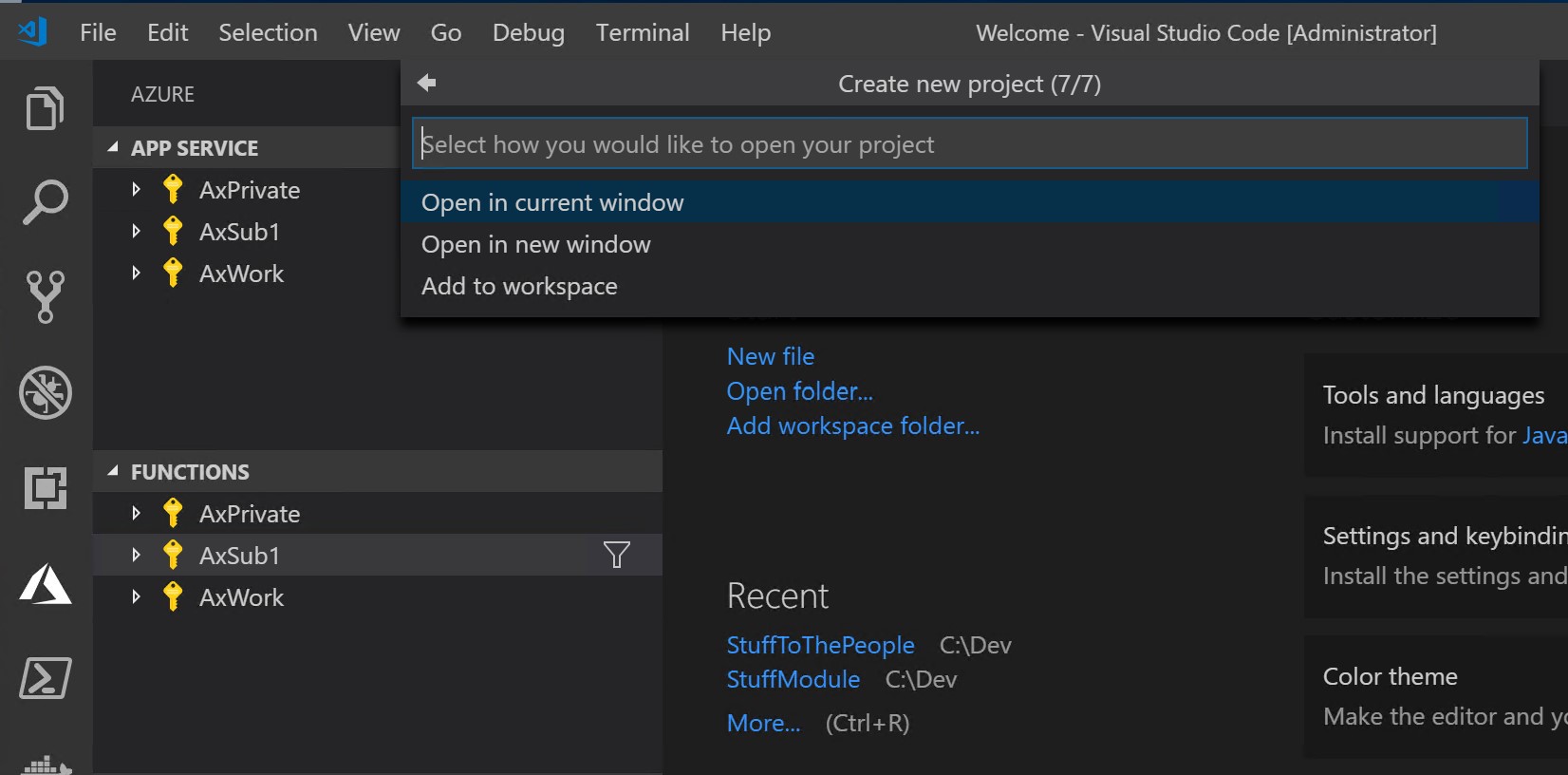Open the Help menu
Viewport: 1568px width, 775px height.
point(745,32)
